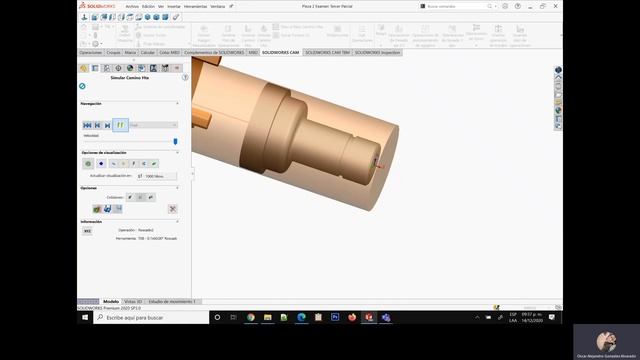640x360 pixels.
Task: Open the Edición menu
Action: pos(148,7)
